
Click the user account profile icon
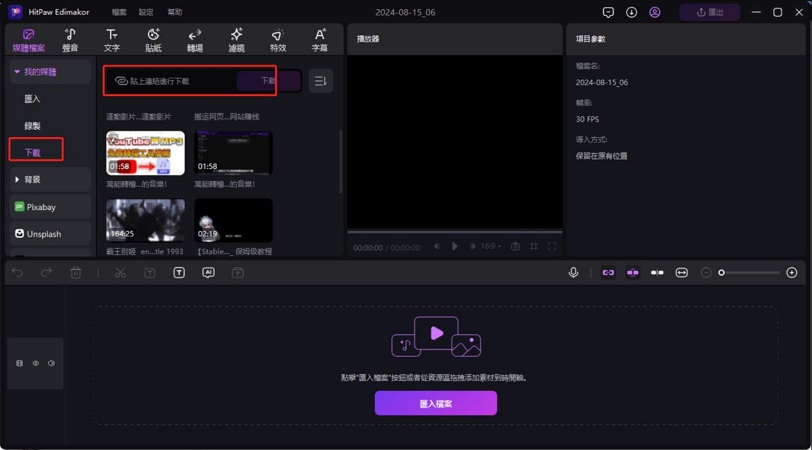click(655, 12)
